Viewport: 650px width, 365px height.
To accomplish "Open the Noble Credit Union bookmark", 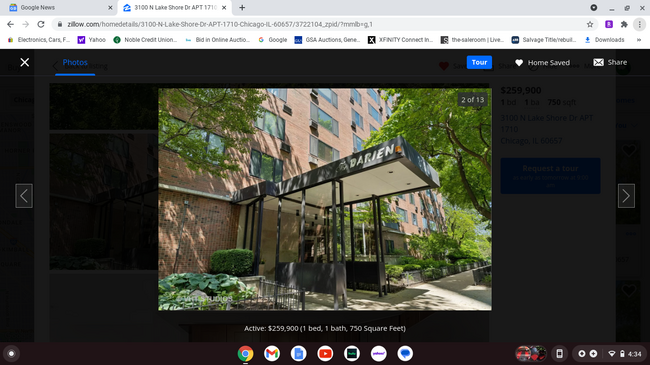I will tap(145, 40).
